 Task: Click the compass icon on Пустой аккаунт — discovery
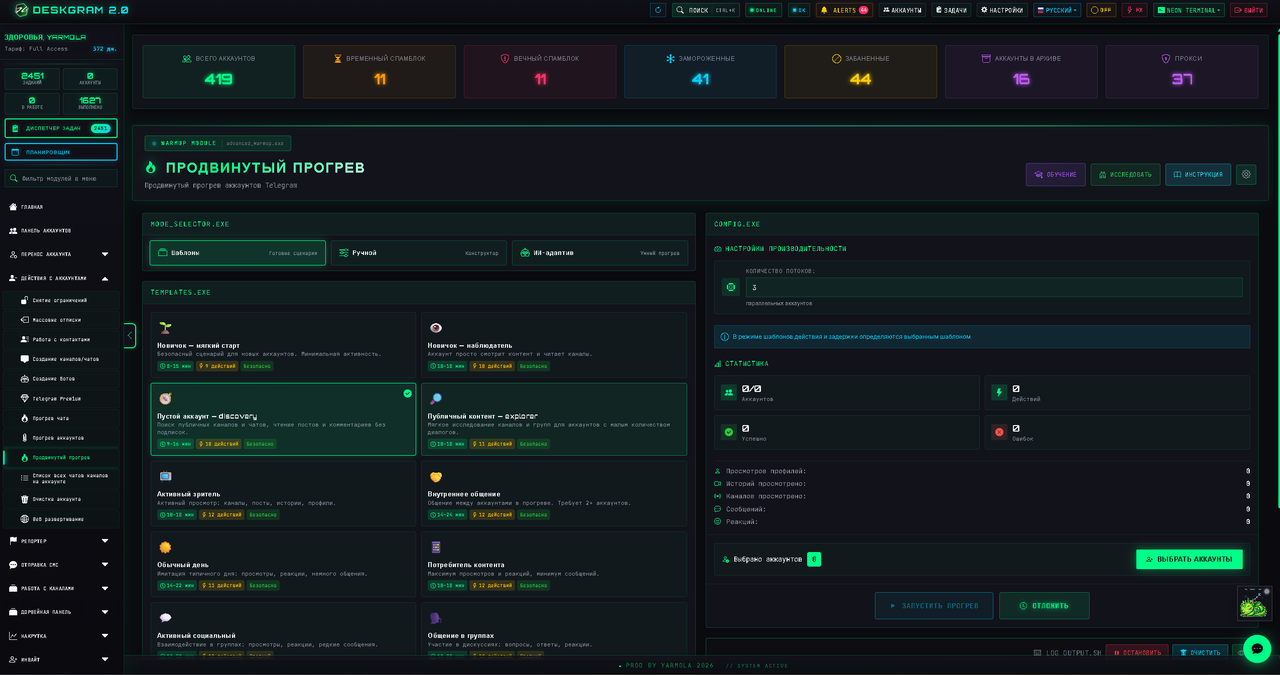pos(165,398)
